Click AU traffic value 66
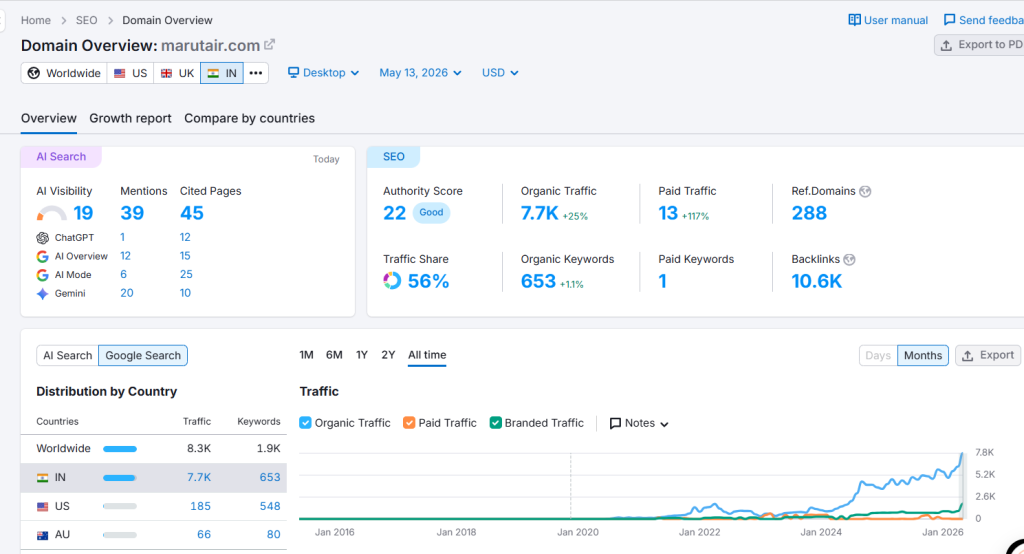The width and height of the screenshot is (1024, 554). click(204, 534)
